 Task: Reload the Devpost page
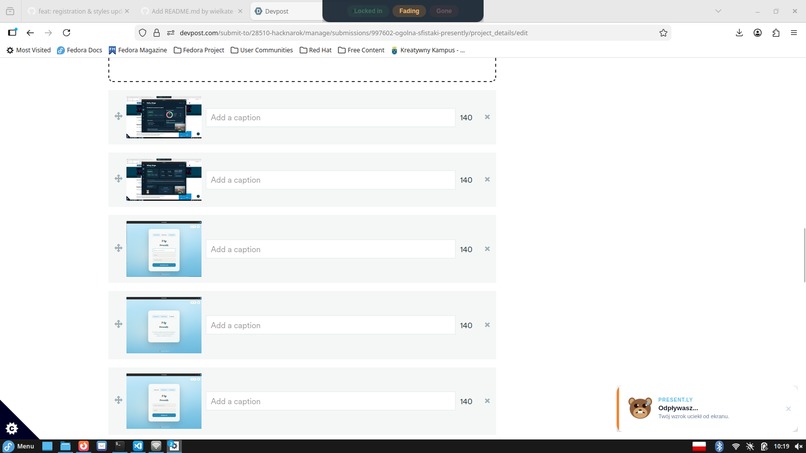point(66,33)
